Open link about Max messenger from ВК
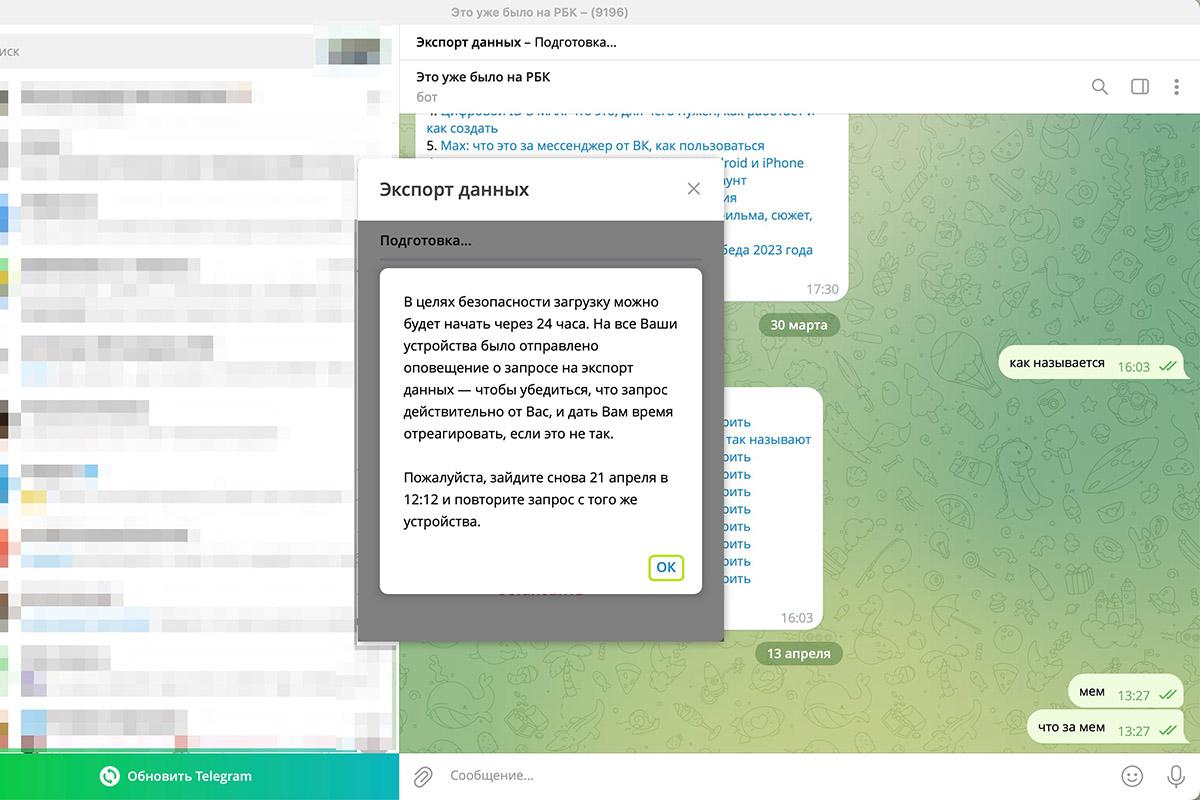 (602, 146)
